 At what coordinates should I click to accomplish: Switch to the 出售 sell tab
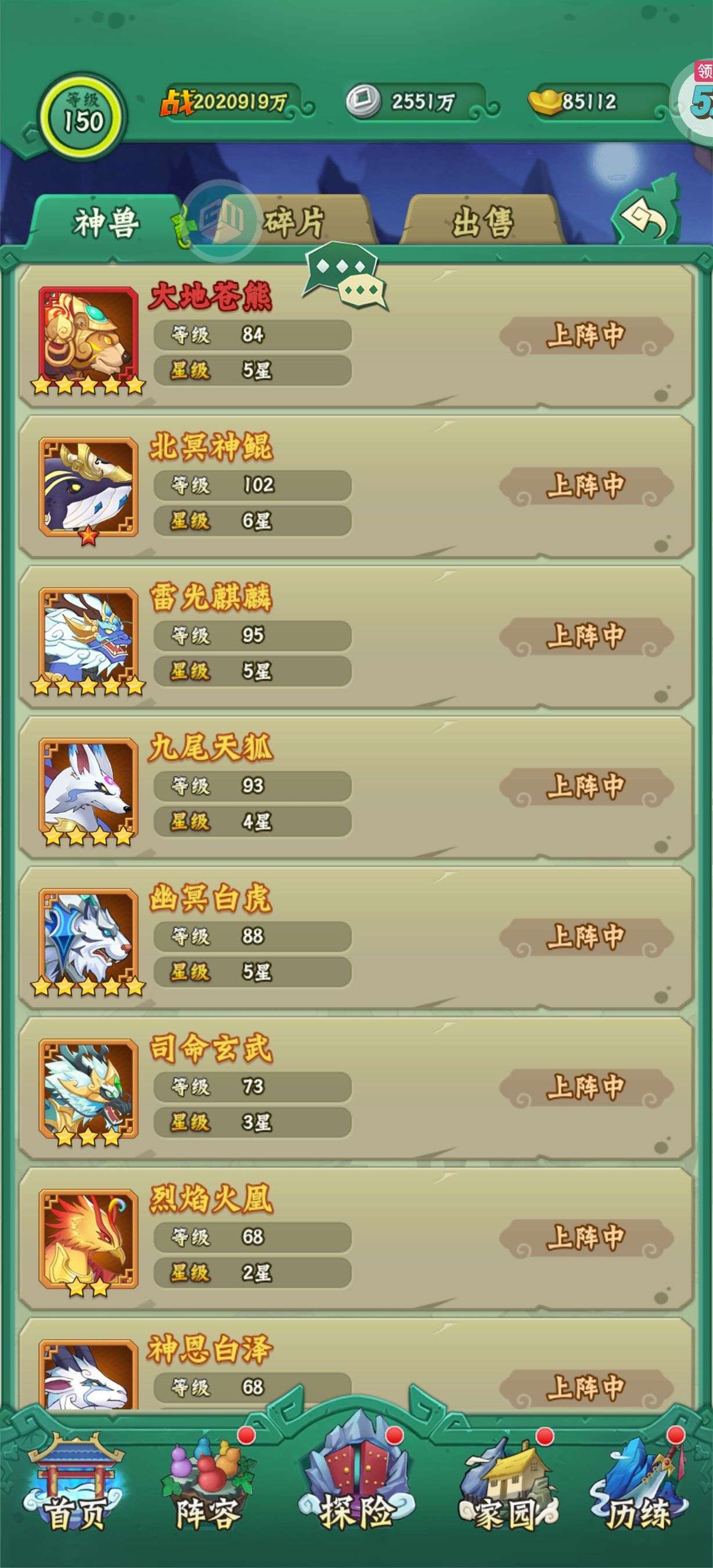coord(483,222)
